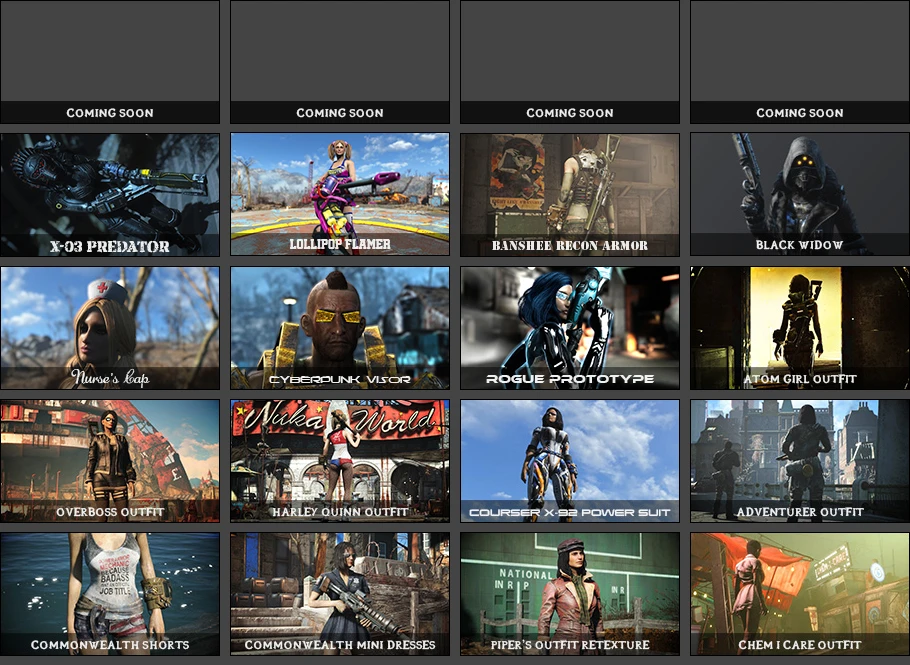Screen dimensions: 910x665
Task: Select the Adventurer Outfit card
Action: click(800, 461)
